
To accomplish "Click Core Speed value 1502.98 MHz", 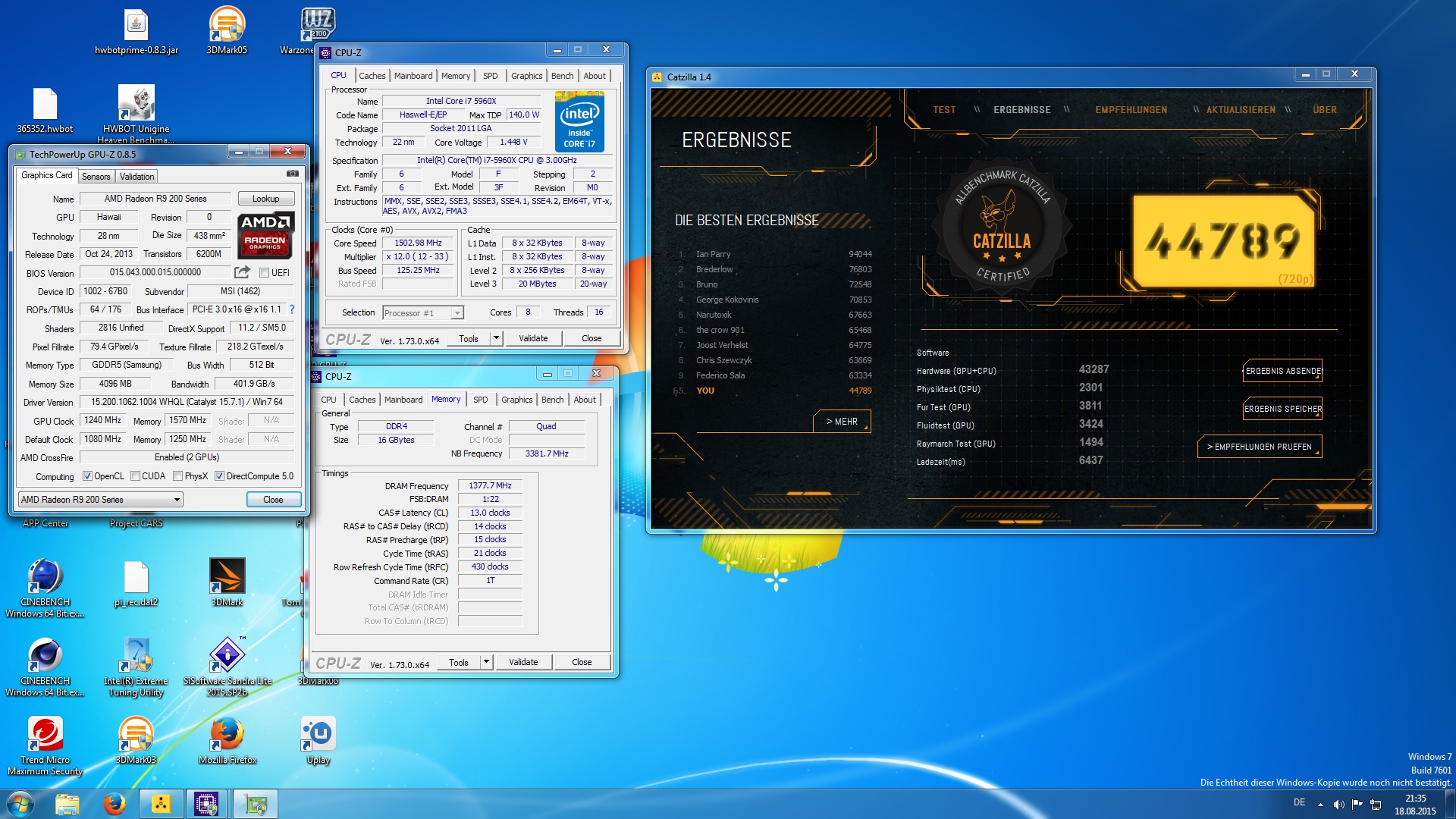I will point(418,243).
